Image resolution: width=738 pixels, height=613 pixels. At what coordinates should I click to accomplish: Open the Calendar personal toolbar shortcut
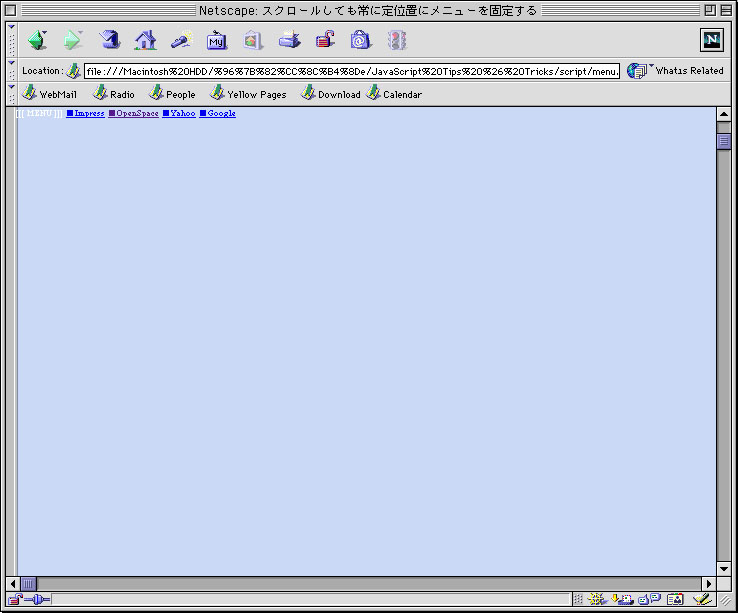pos(394,93)
